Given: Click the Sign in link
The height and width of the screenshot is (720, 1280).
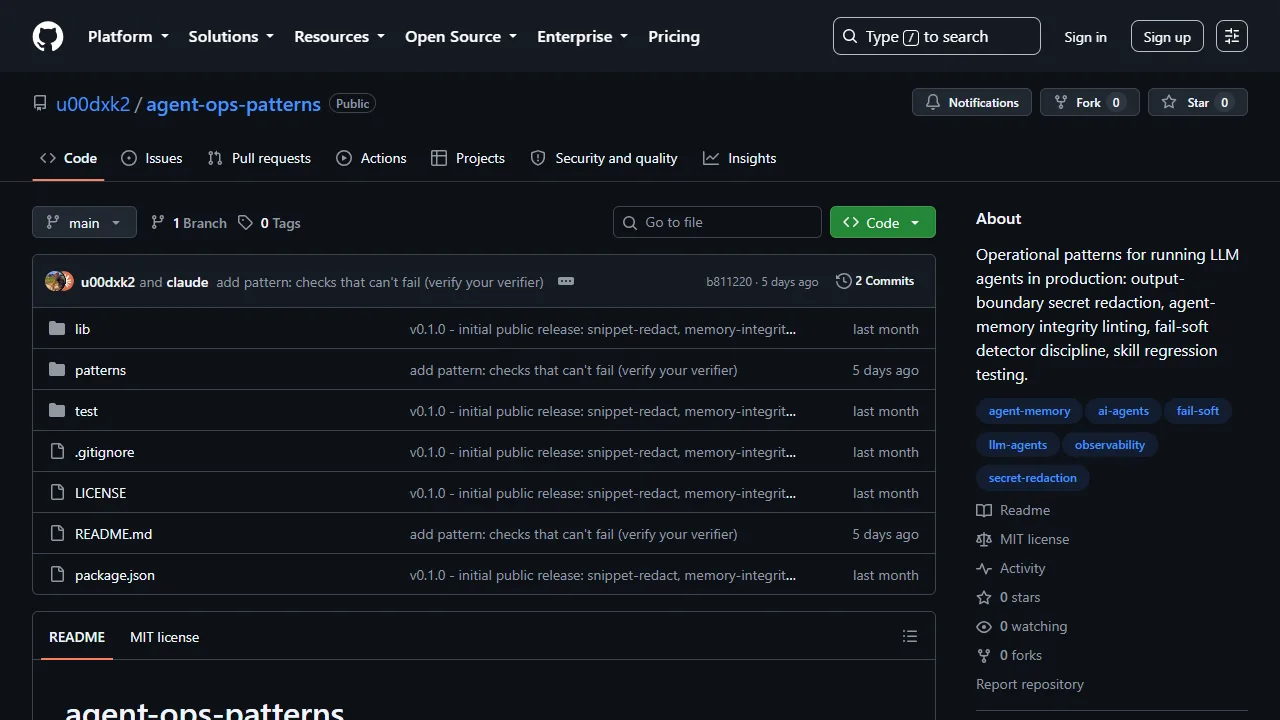Looking at the screenshot, I should coord(1085,37).
